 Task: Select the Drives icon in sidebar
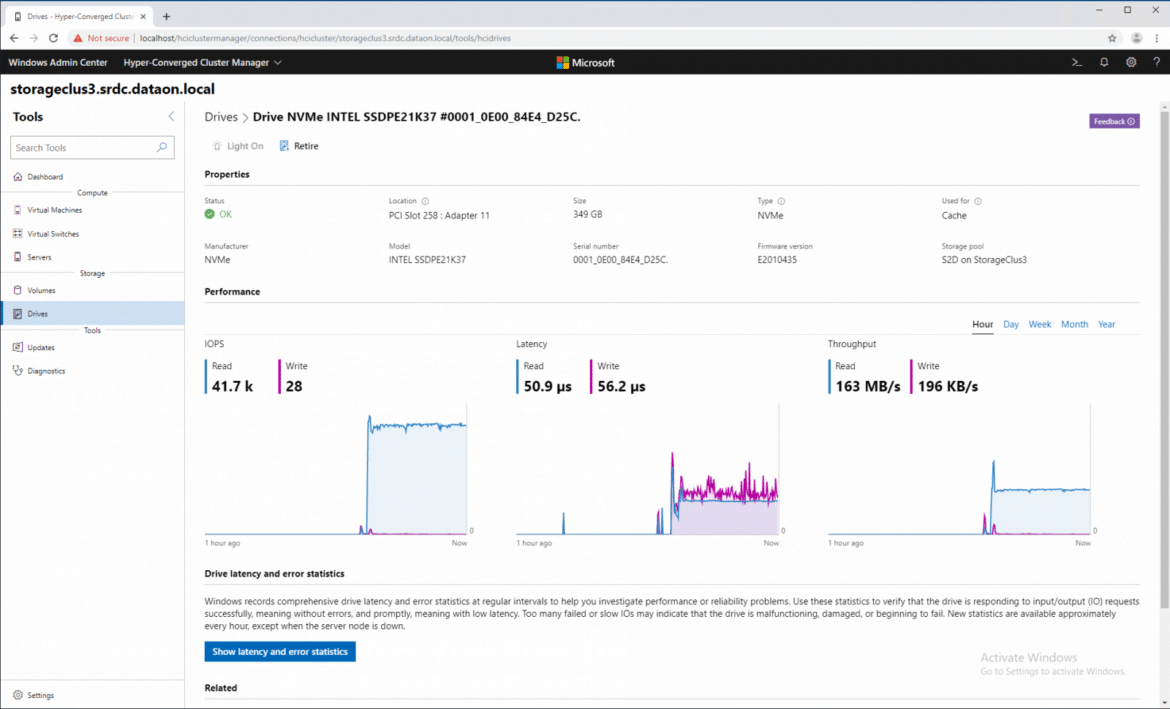click(x=18, y=313)
